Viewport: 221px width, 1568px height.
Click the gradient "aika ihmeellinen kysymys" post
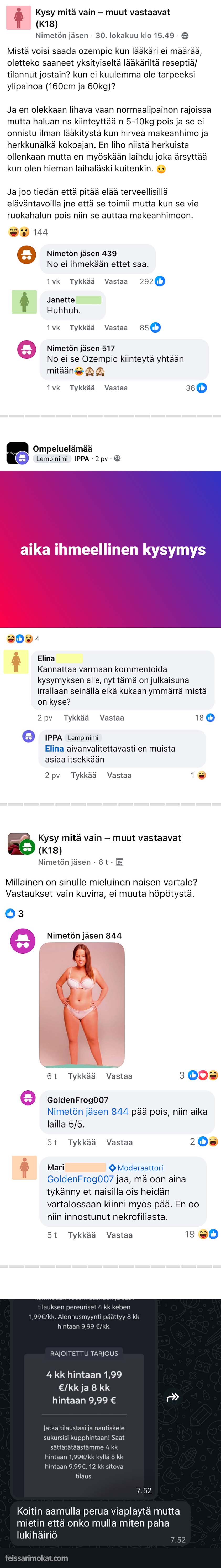110,549
